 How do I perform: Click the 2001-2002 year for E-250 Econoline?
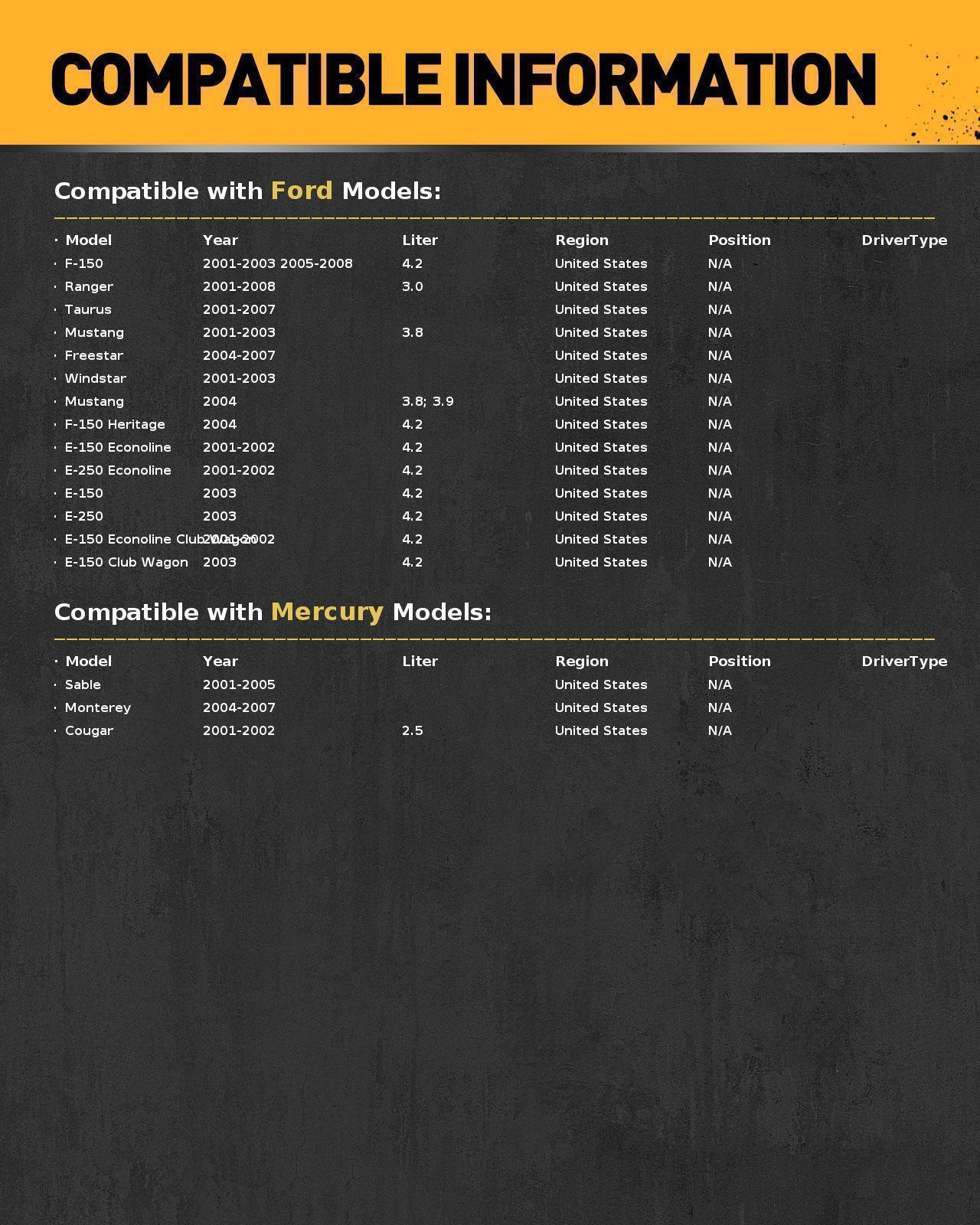(239, 470)
